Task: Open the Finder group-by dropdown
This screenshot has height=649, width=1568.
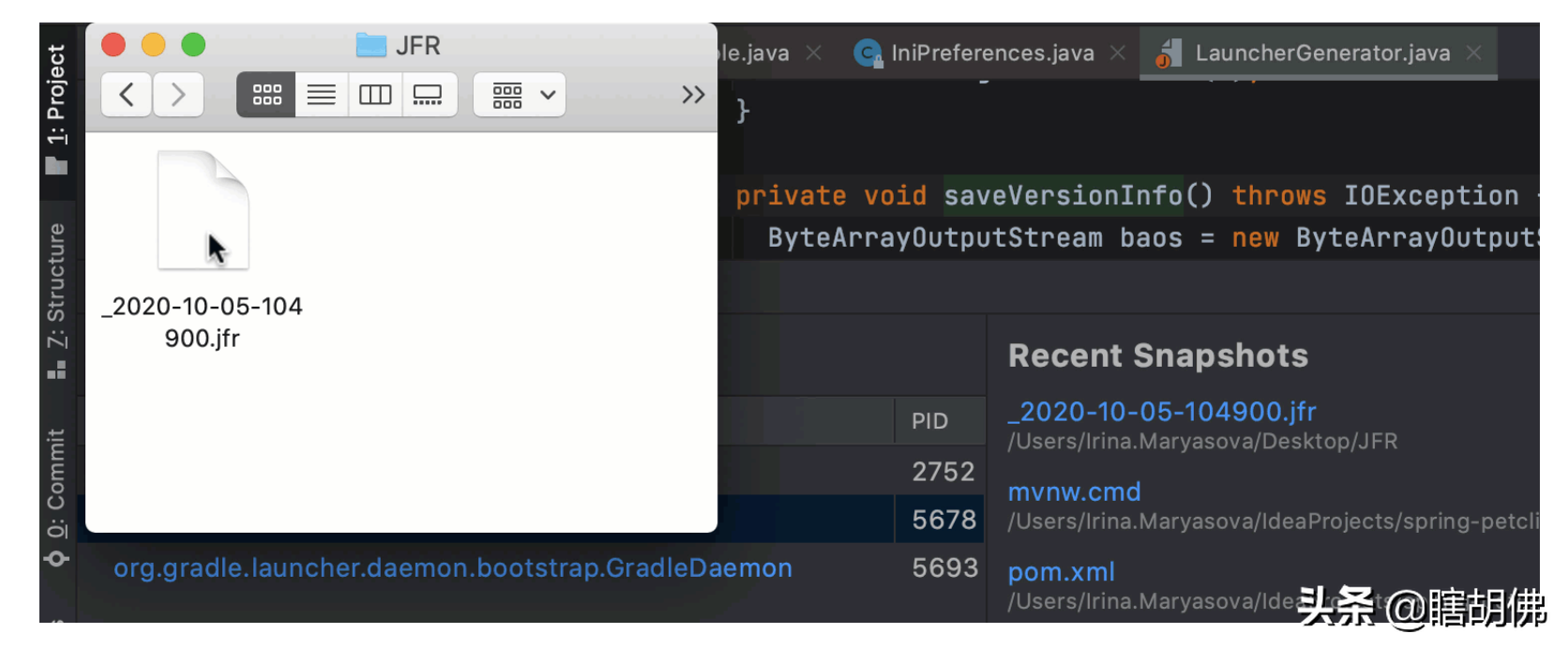Action: 520,95
